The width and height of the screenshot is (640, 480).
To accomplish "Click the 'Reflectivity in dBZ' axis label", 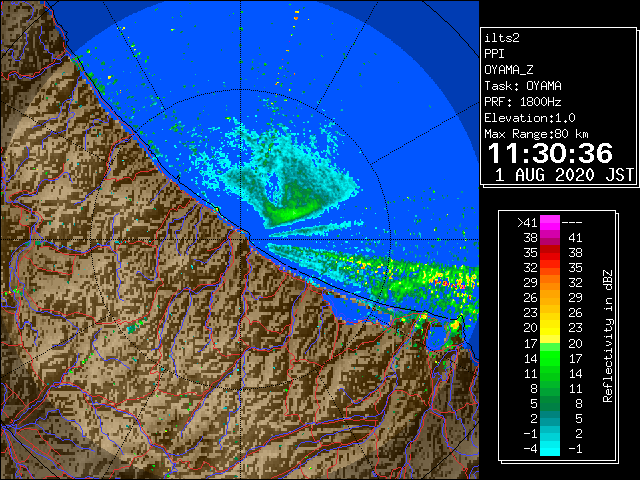I will click(x=608, y=336).
